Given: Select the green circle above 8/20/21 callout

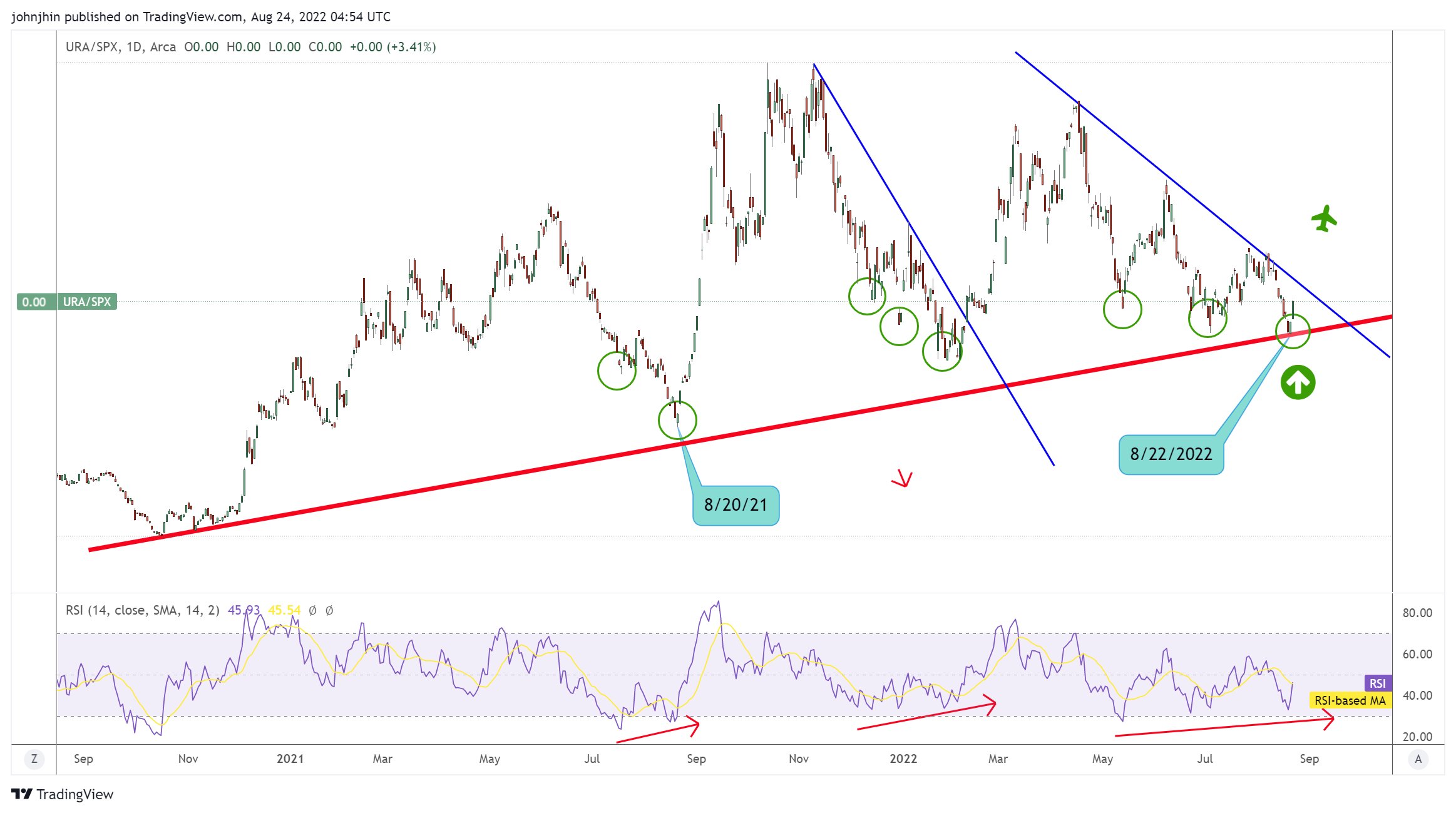Looking at the screenshot, I should pos(677,420).
